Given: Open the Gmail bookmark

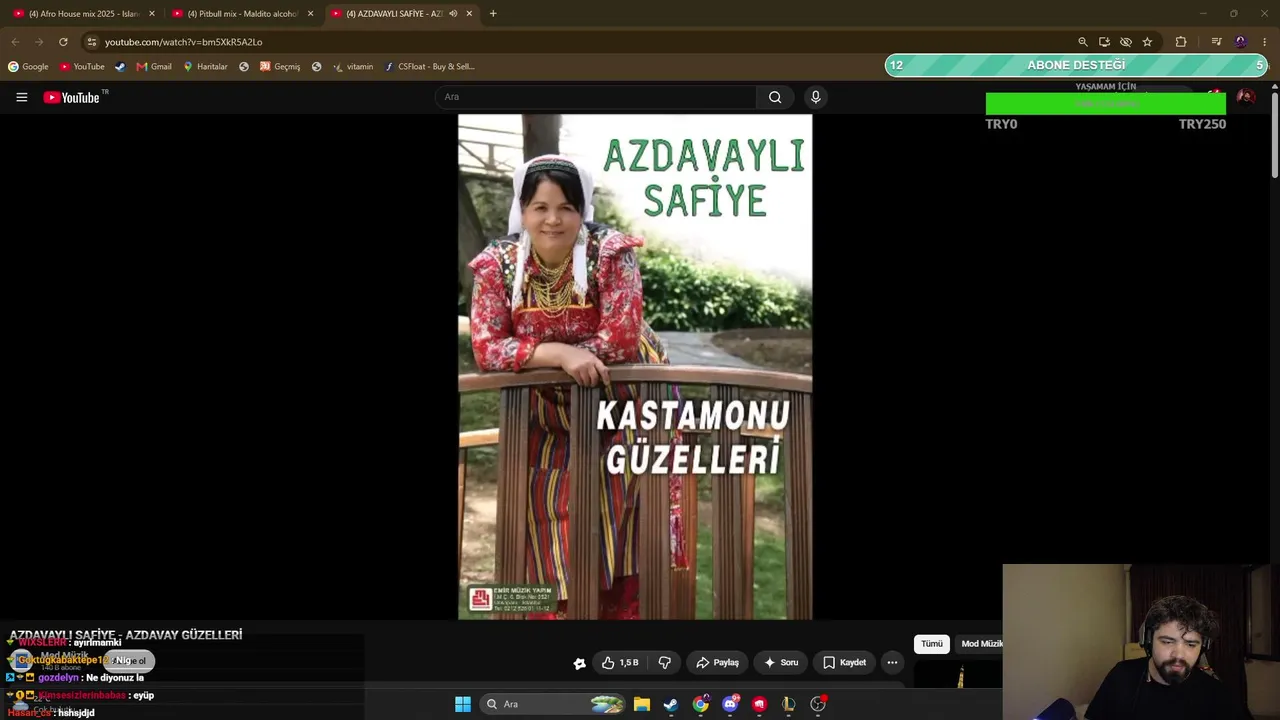Looking at the screenshot, I should click(154, 67).
